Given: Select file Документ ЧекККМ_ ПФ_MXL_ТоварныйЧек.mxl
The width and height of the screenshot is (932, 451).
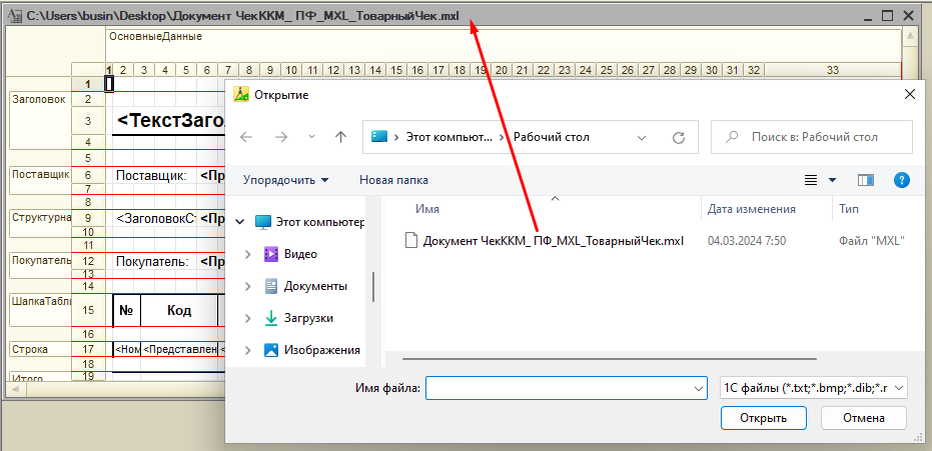Looking at the screenshot, I should tap(553, 241).
